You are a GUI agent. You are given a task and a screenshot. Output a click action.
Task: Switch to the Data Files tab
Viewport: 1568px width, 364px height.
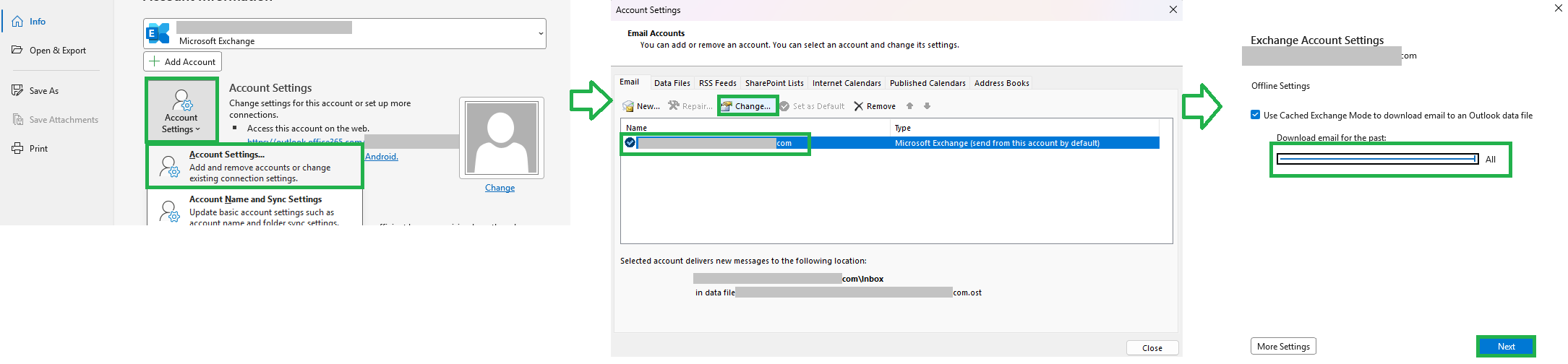point(672,83)
